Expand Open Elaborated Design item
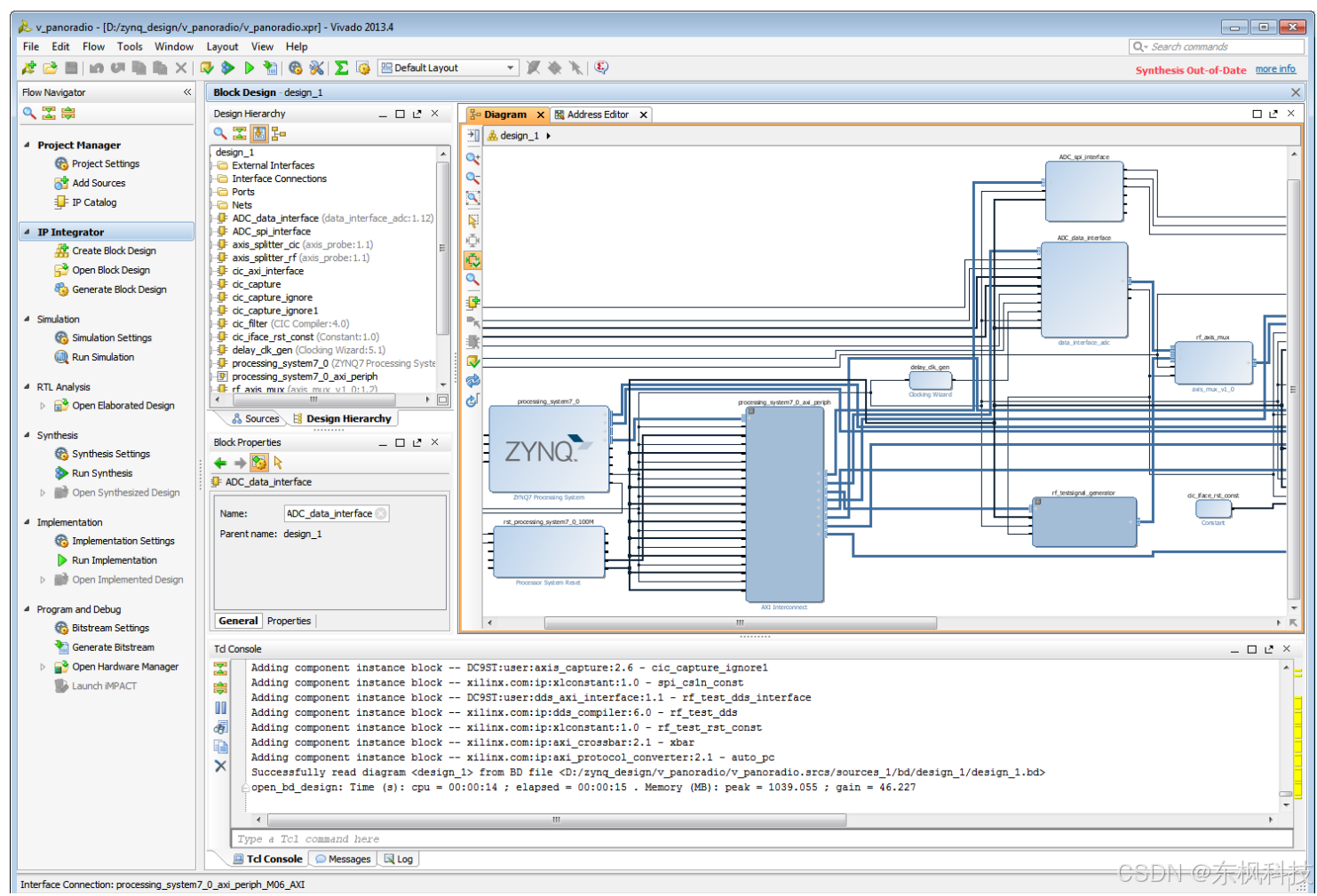Image resolution: width=1317 pixels, height=896 pixels. pos(43,406)
